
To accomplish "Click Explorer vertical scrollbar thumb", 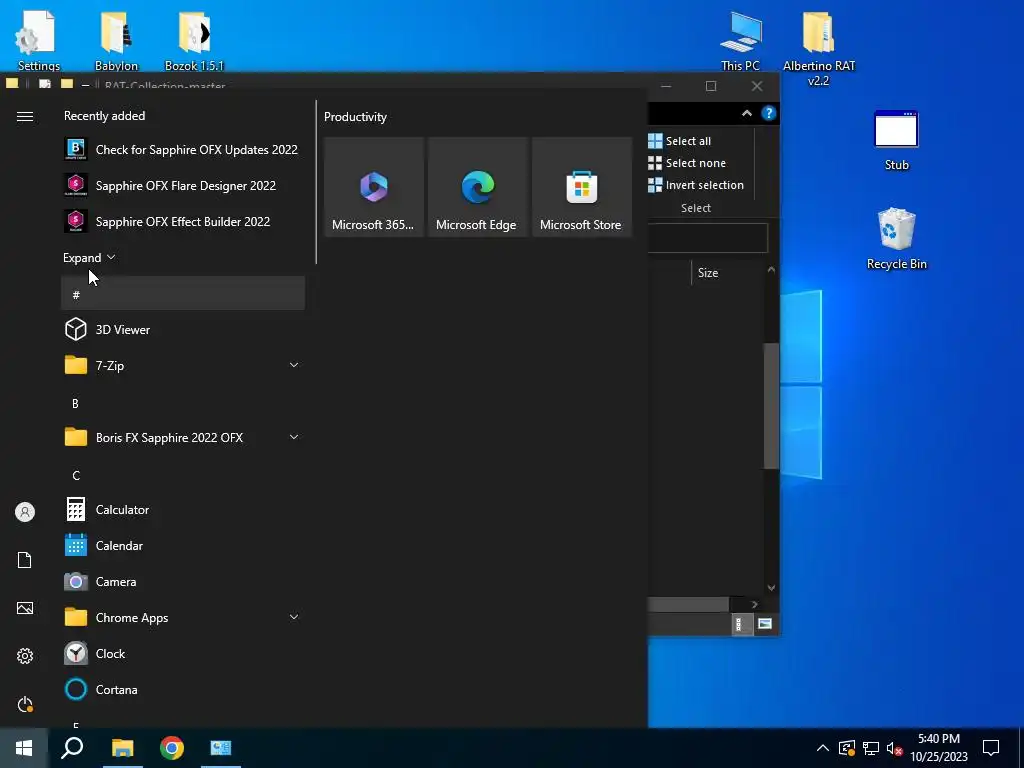I will click(771, 406).
